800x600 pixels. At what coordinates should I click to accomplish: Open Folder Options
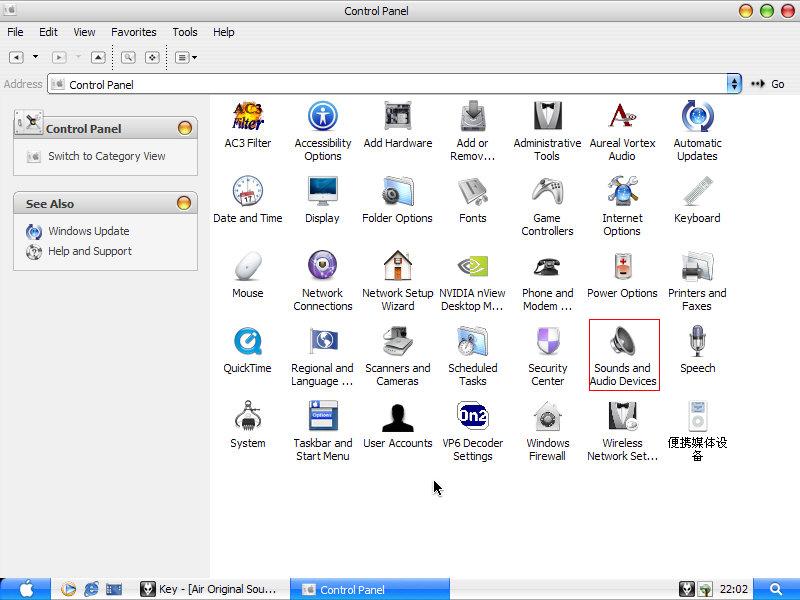point(397,200)
